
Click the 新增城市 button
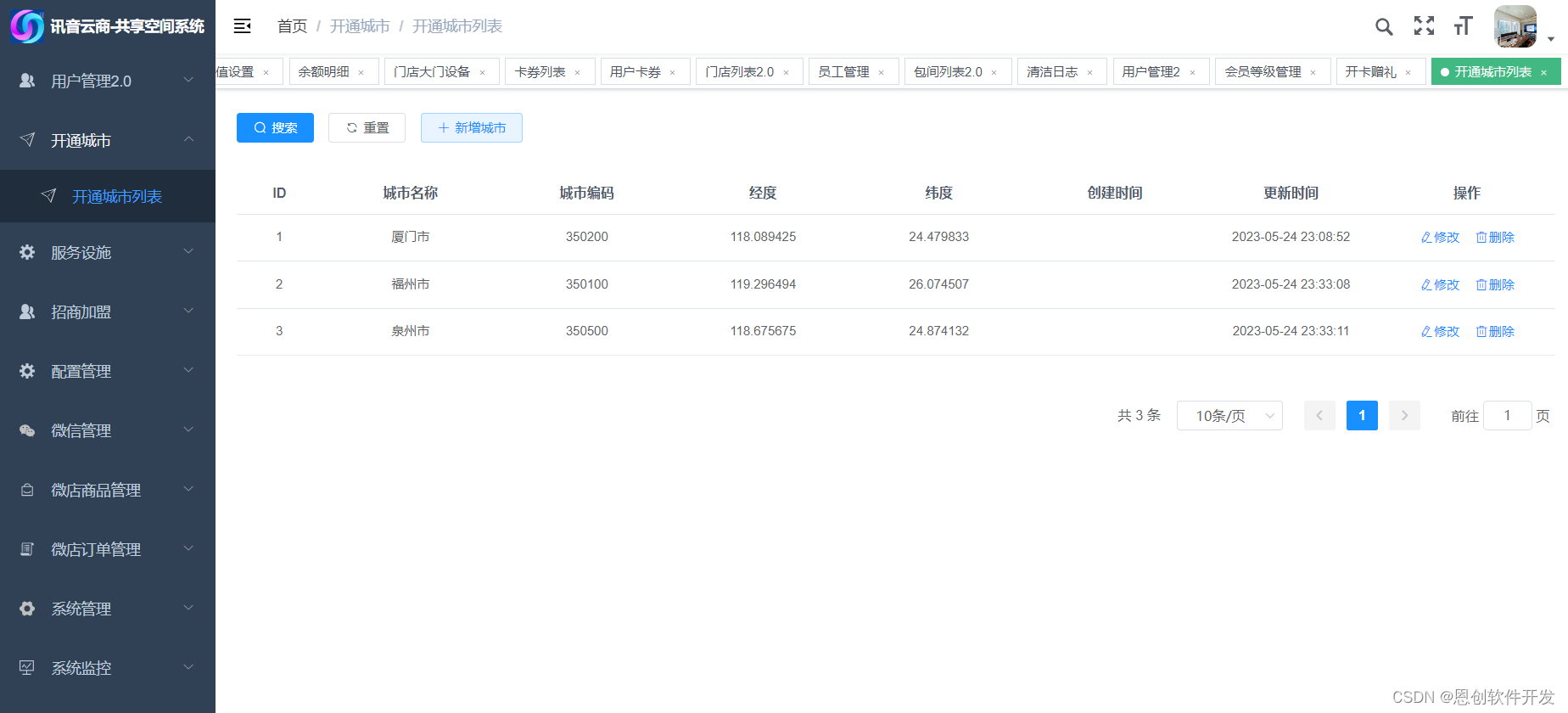472,128
